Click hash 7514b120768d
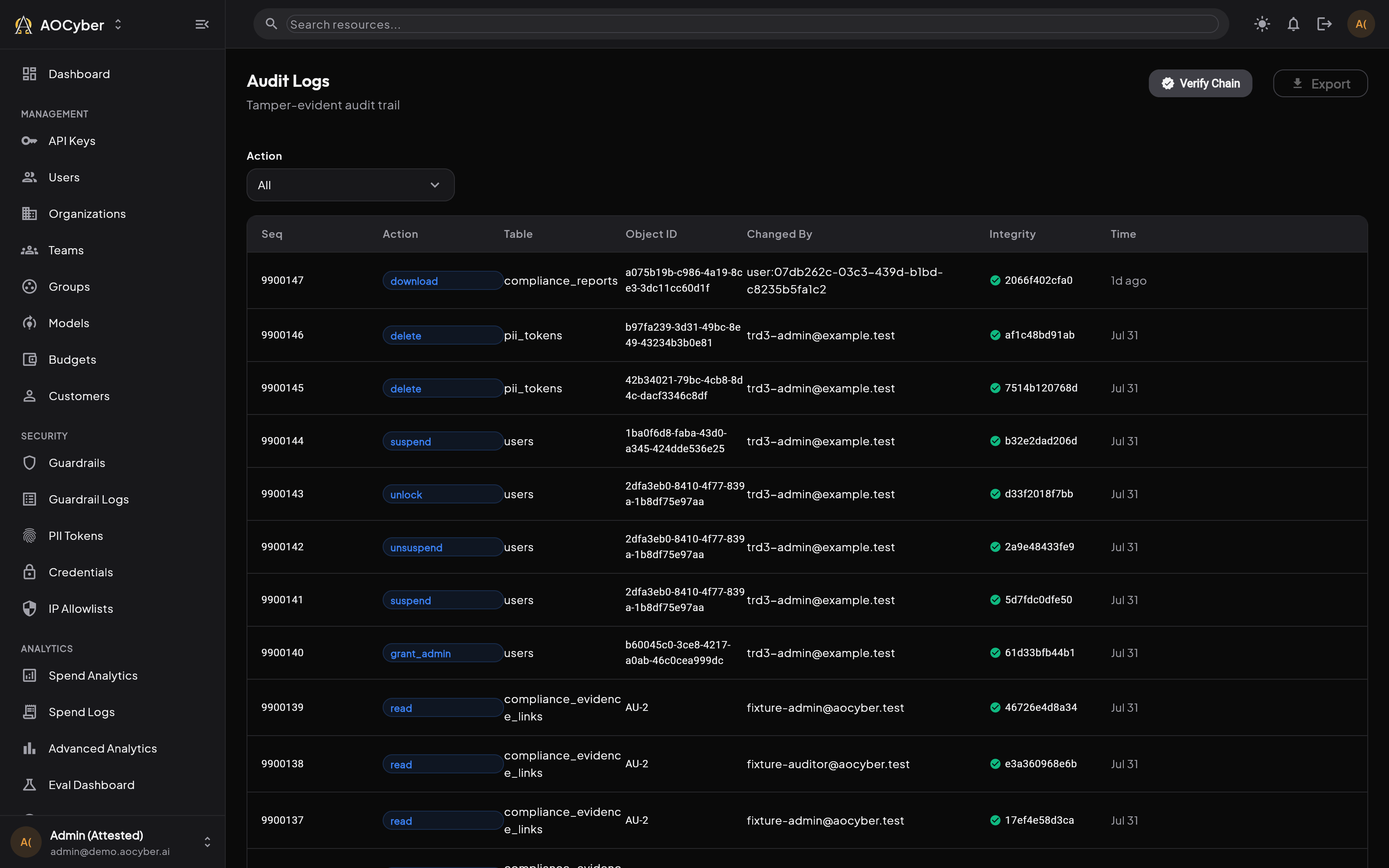Screen dimensions: 1389x868 tap(1040, 388)
